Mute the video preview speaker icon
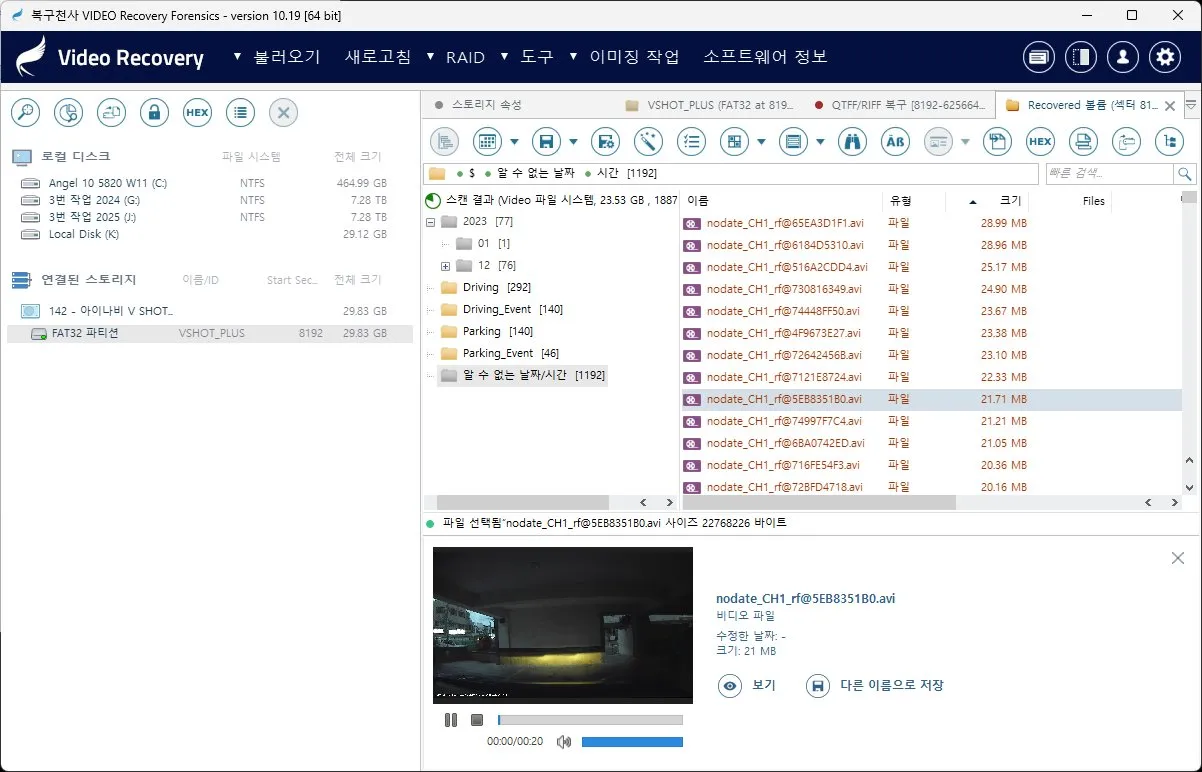Image resolution: width=1202 pixels, height=772 pixels. tap(564, 742)
